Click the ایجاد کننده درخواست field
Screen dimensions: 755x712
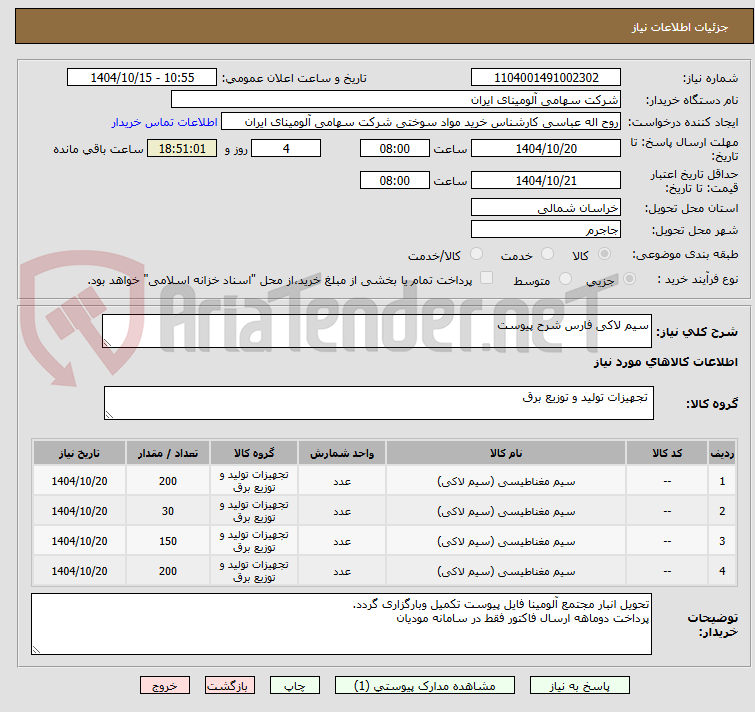421,122
